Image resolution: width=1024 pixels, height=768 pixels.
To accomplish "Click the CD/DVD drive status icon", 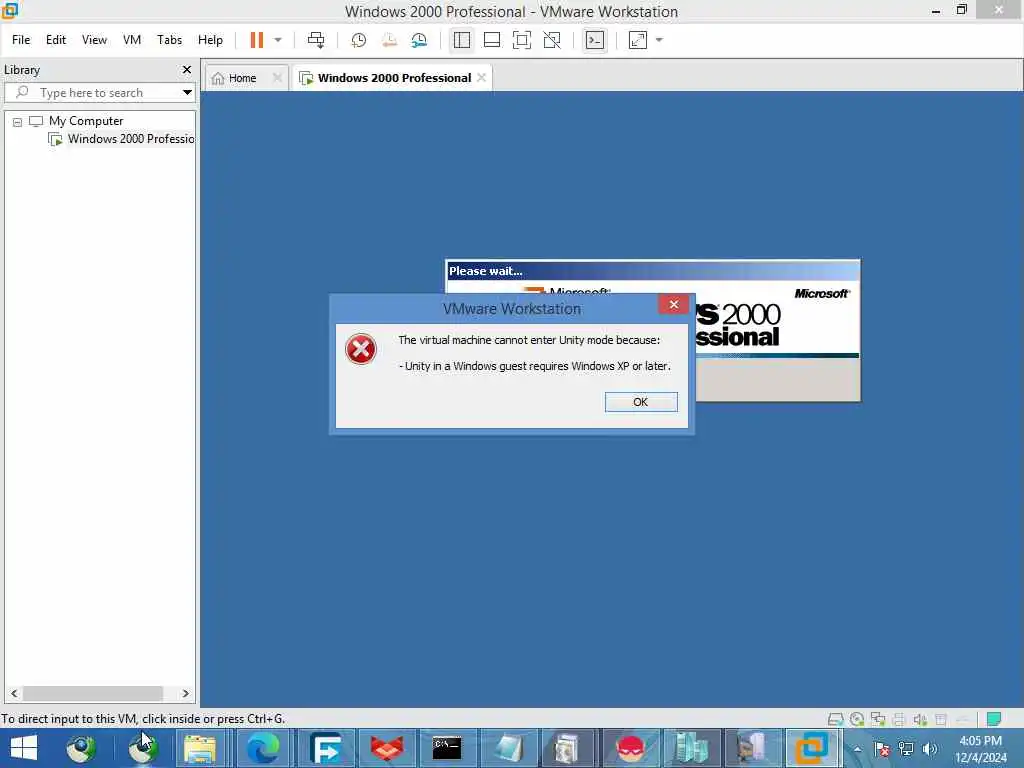I will [857, 719].
